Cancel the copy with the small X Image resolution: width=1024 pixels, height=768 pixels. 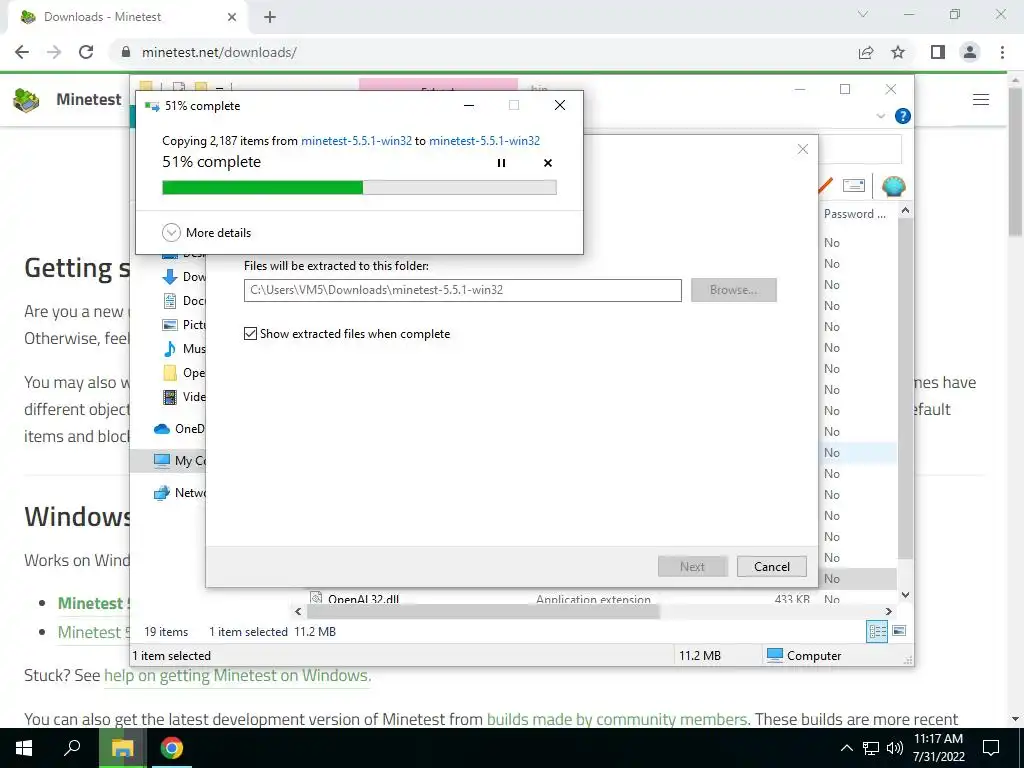(x=548, y=163)
